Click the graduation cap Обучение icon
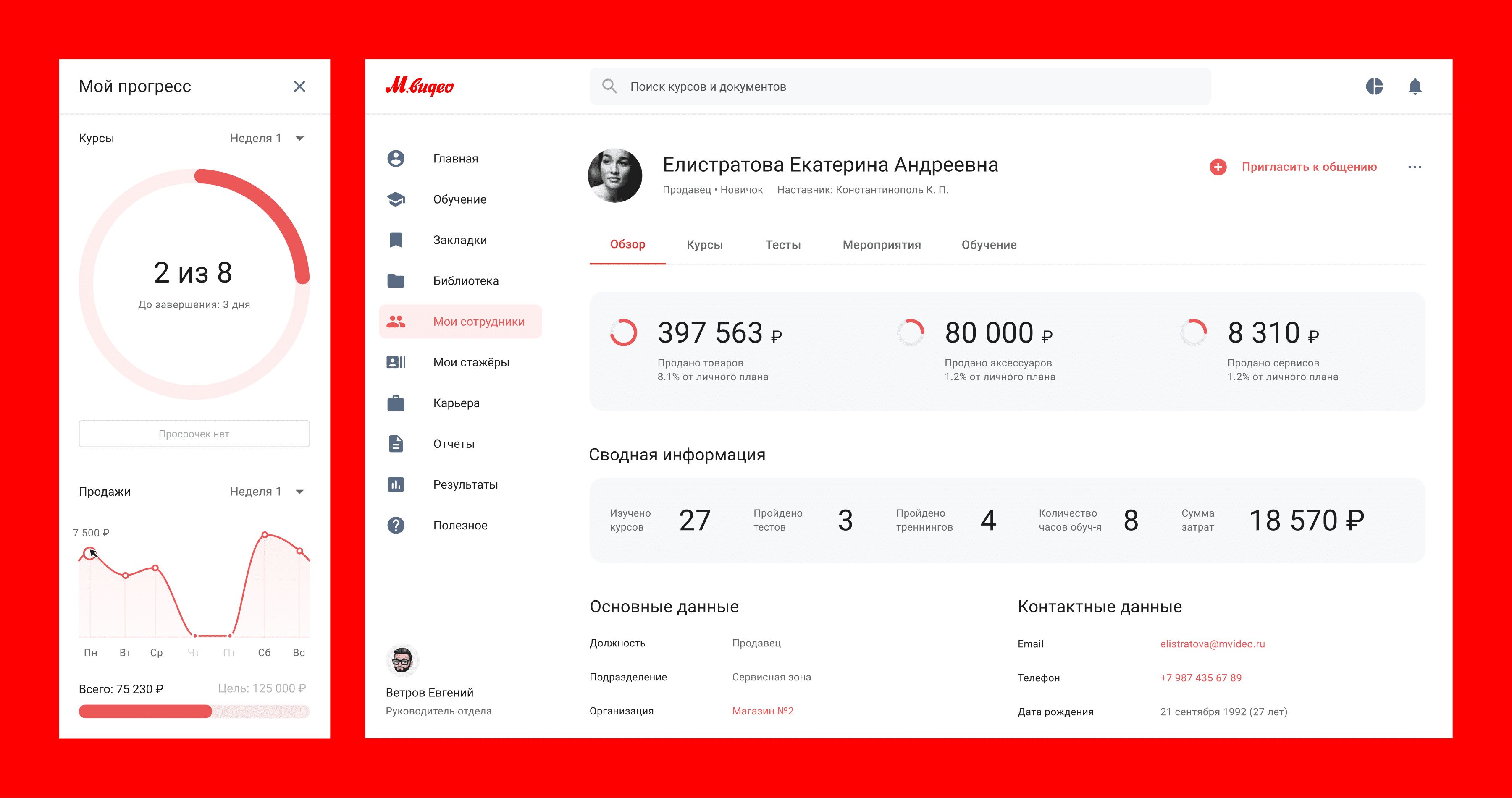 point(396,199)
